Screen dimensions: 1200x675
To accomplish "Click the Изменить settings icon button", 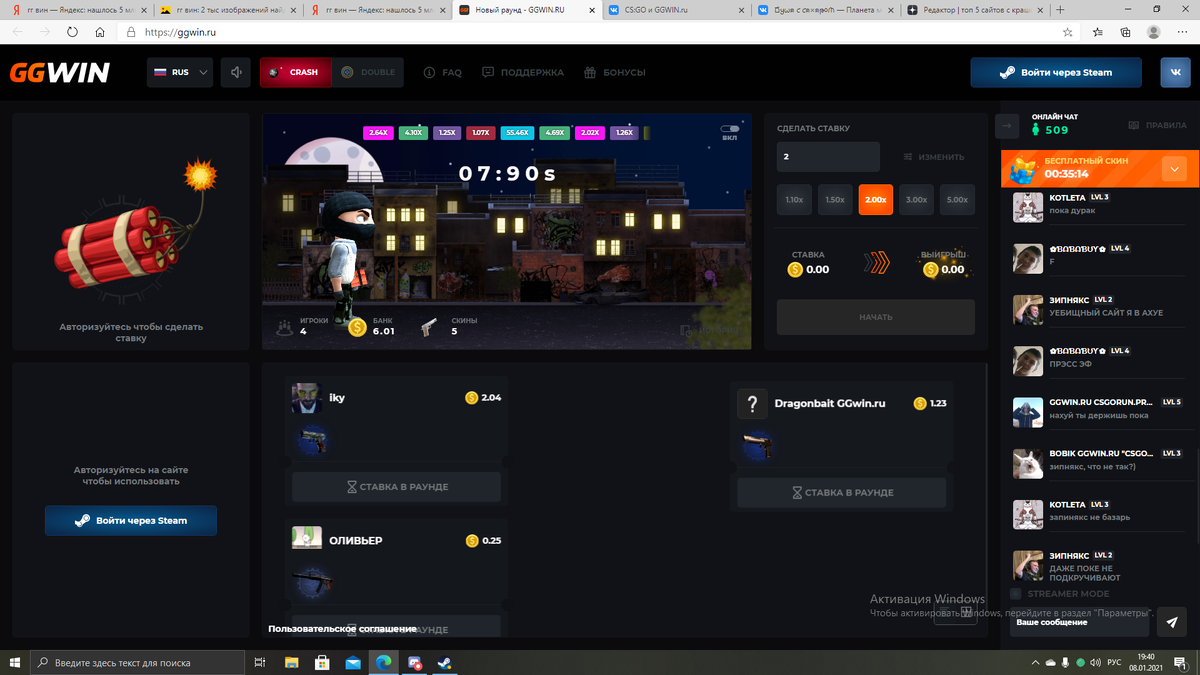I will pyautogui.click(x=933, y=157).
